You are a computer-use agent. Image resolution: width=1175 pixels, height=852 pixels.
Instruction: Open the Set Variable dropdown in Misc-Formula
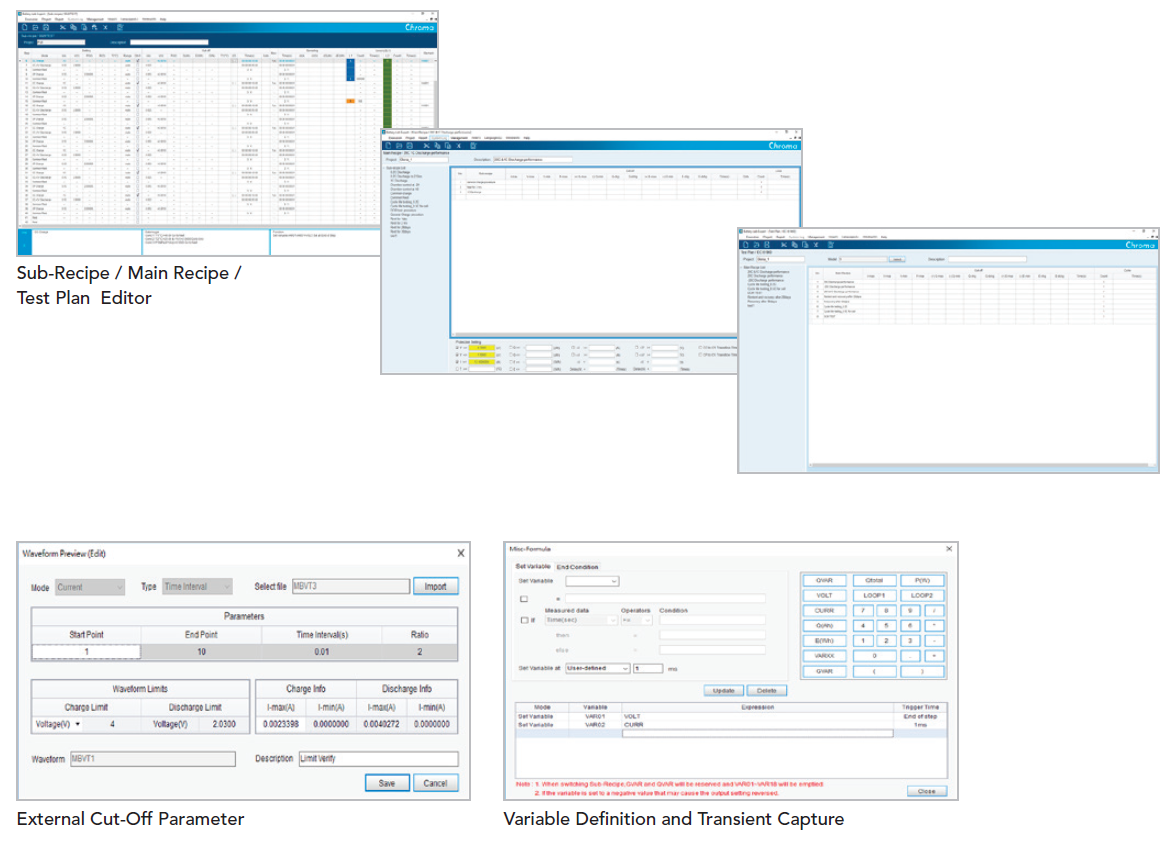(x=592, y=581)
